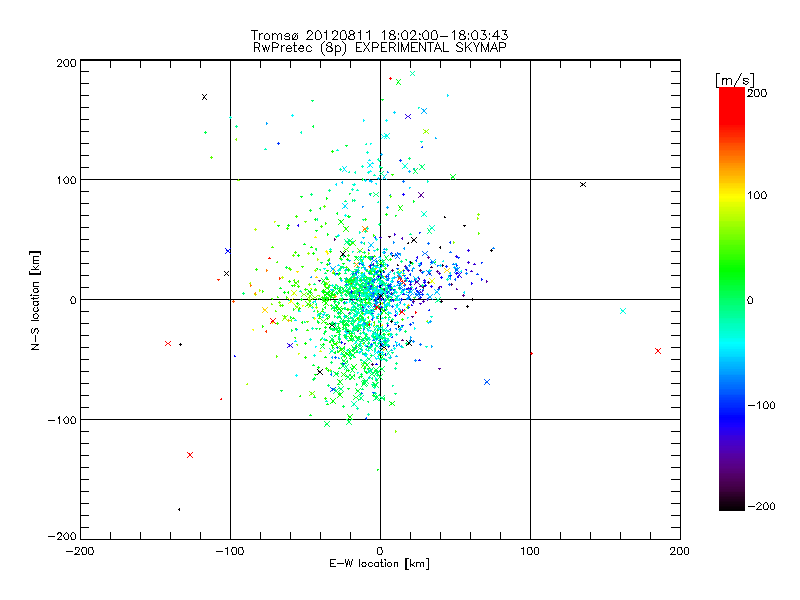Click the small black dot near bottom-left corner
Viewport: 800px width, 600px height.
click(x=179, y=509)
